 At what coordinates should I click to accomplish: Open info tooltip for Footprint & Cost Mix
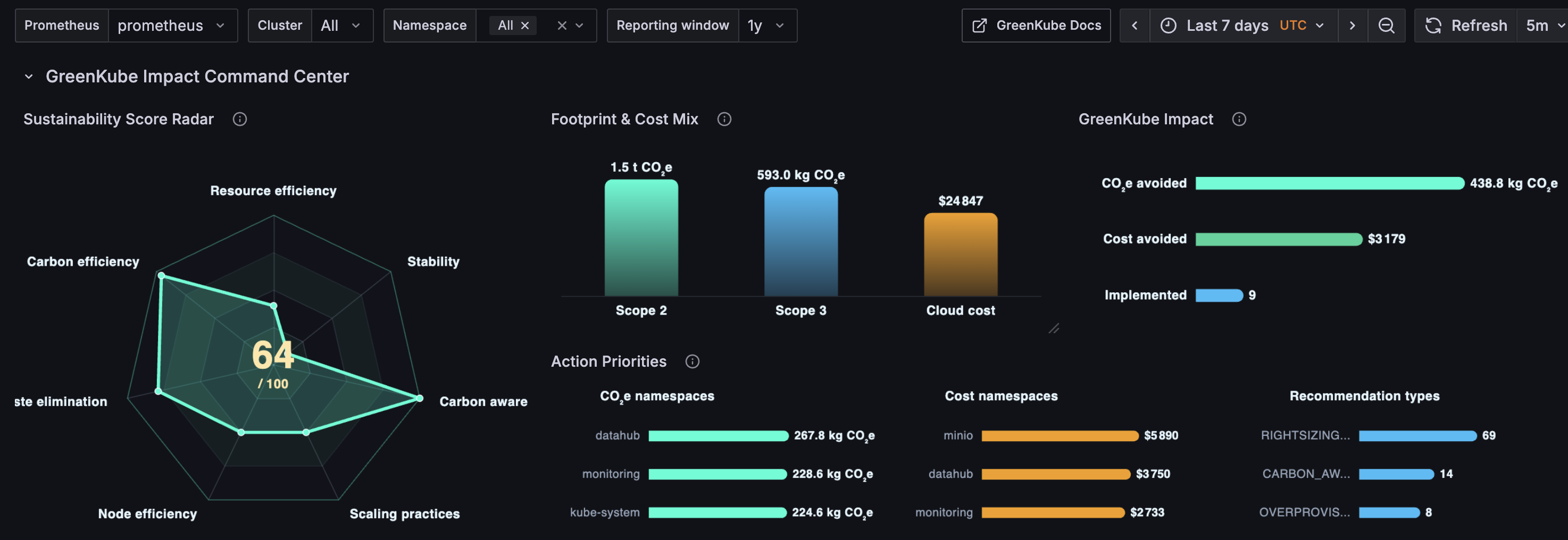(724, 119)
